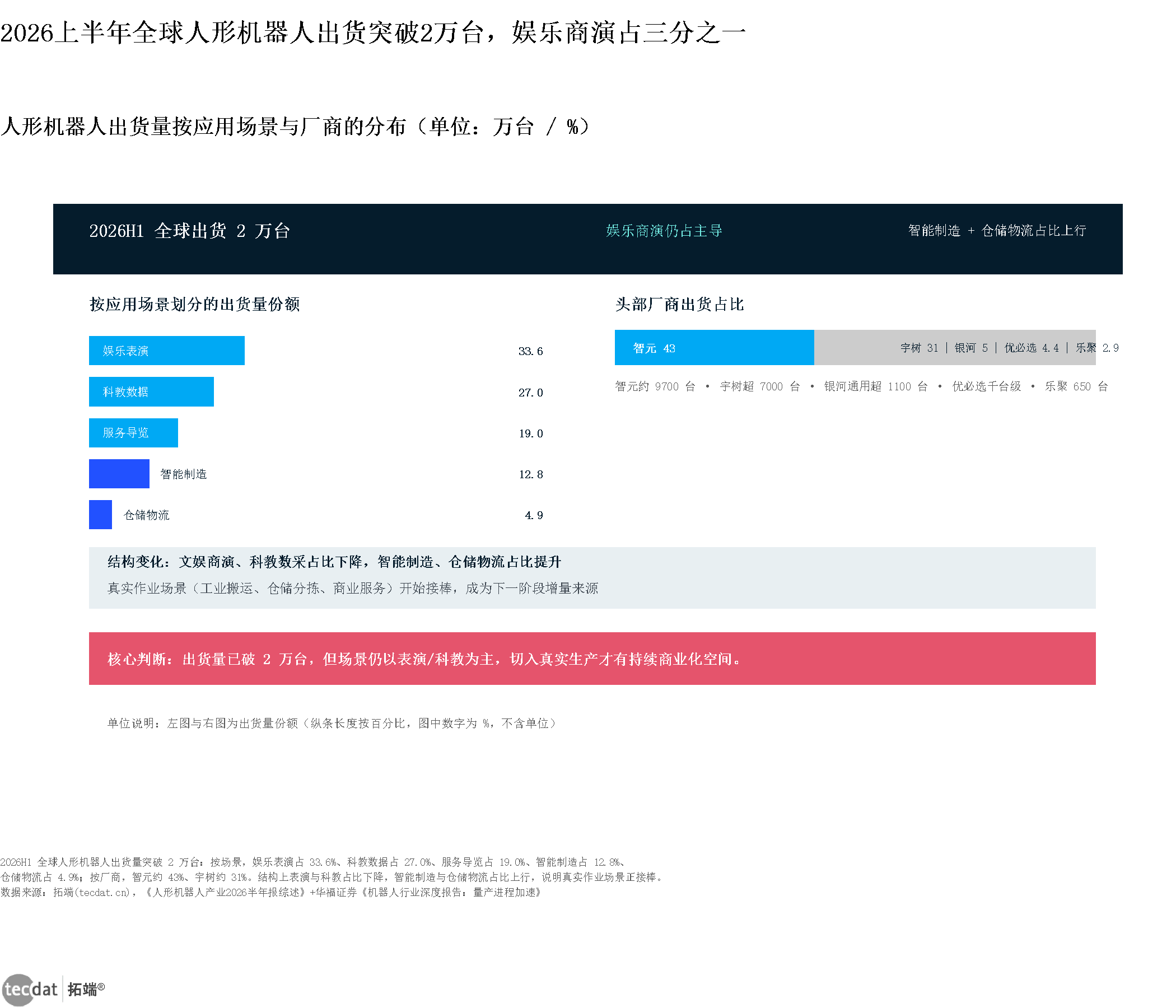This screenshot has height=1008, width=1176.
Task: Click the value 4.9
Action: coord(534,515)
